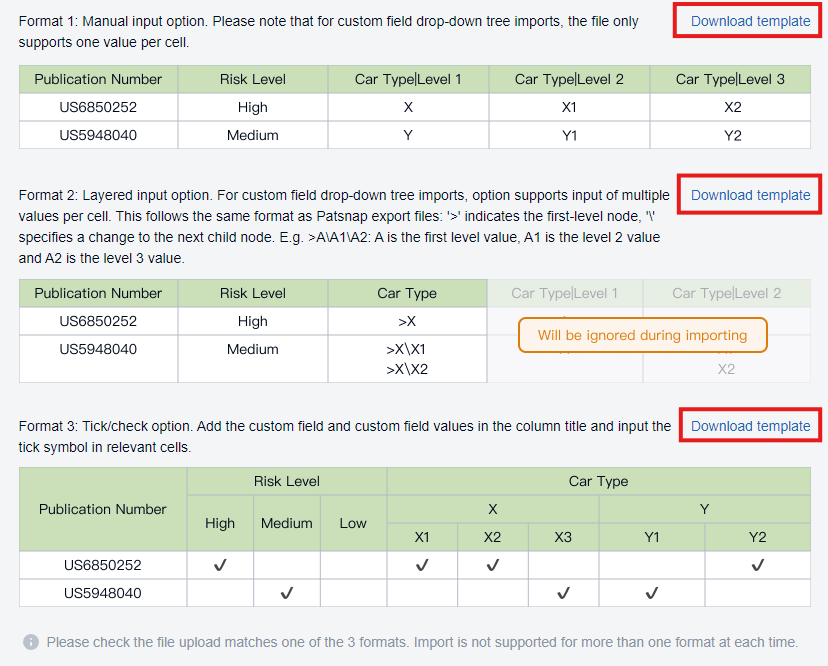Click the Y2 tick mark for US6850252

[757, 565]
